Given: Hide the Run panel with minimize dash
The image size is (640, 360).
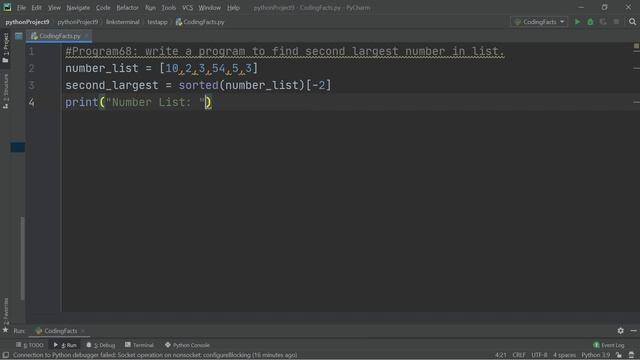Looking at the screenshot, I should (x=633, y=331).
